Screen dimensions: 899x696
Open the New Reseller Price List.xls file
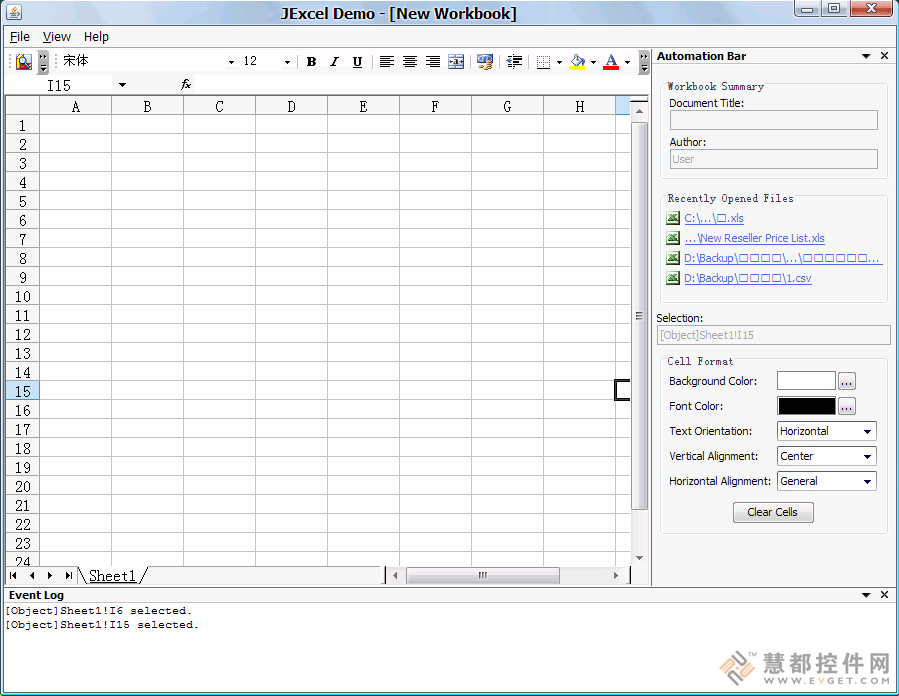click(x=754, y=238)
